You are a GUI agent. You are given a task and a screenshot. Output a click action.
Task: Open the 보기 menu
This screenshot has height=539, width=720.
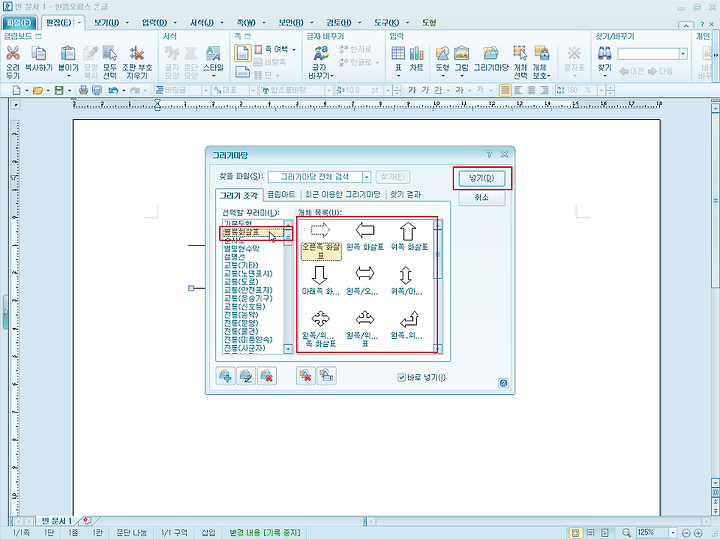pos(106,22)
